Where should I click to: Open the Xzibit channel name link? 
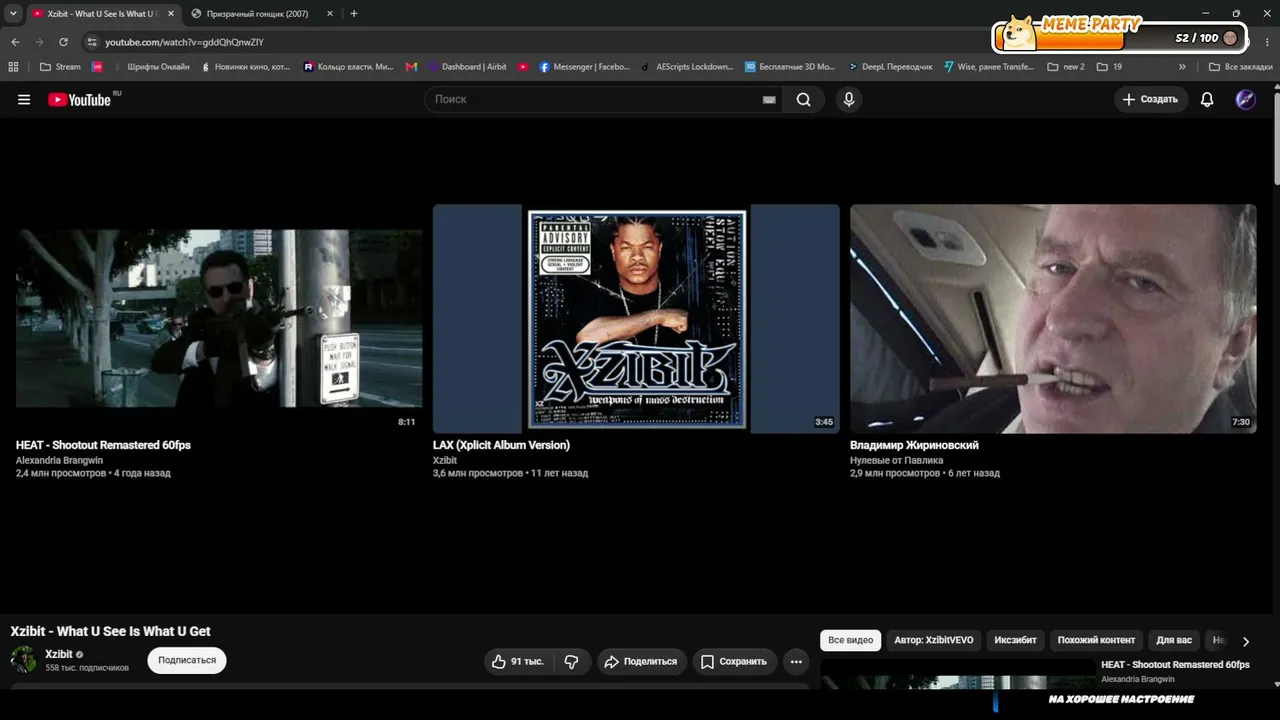[x=59, y=654]
